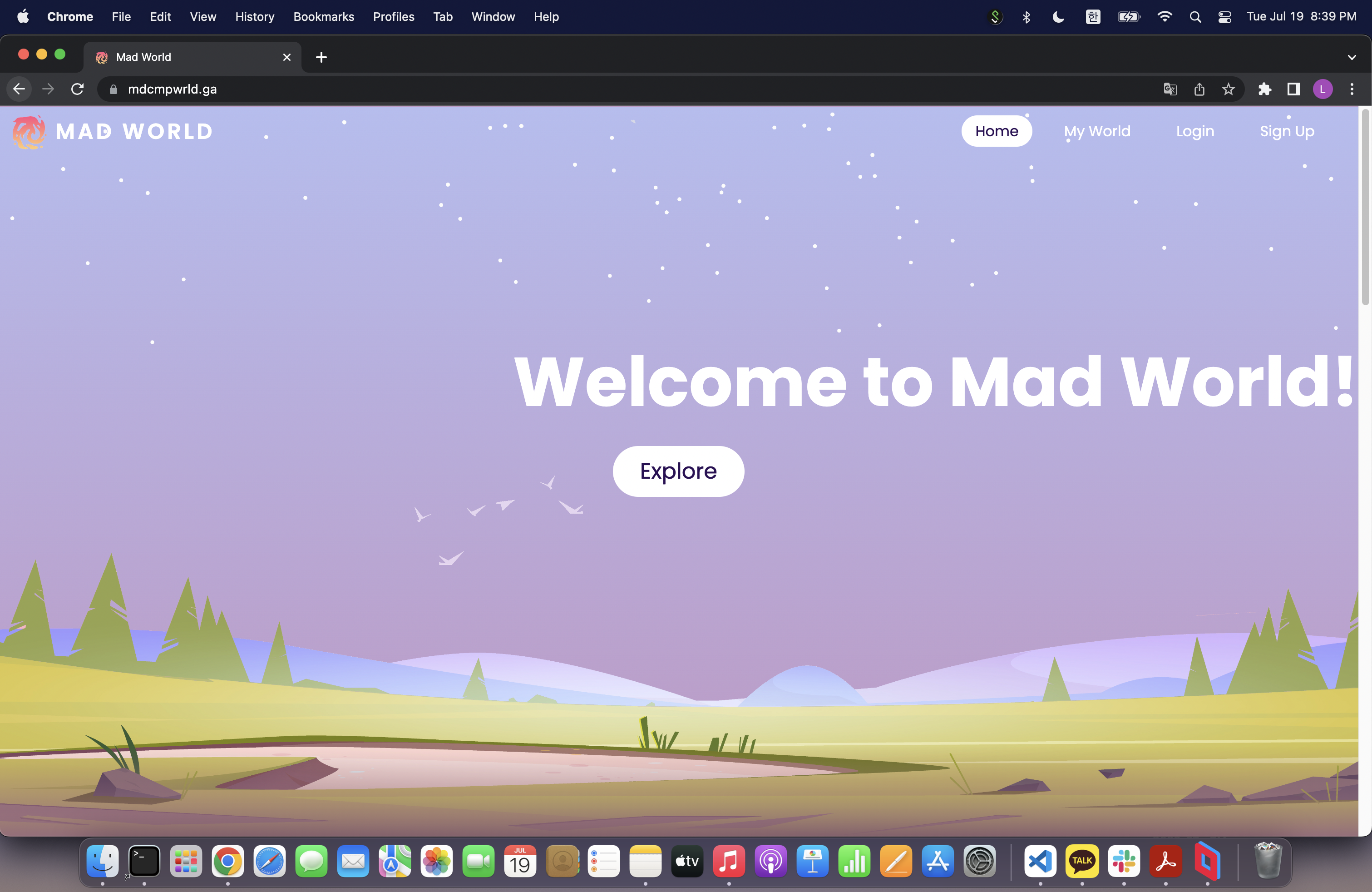Bookmark this page with the star icon
The width and height of the screenshot is (1372, 892).
(x=1229, y=89)
